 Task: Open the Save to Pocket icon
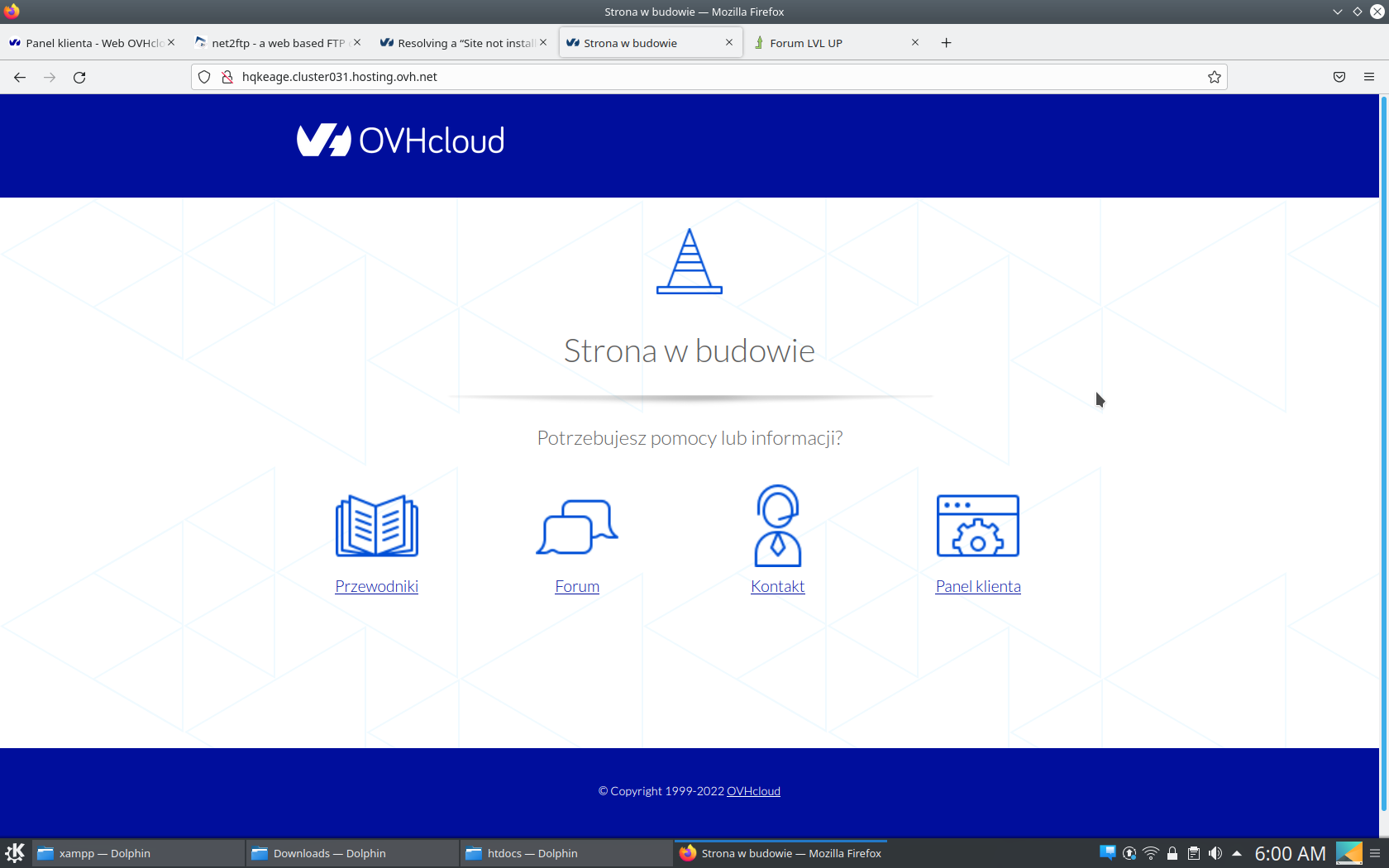pyautogui.click(x=1339, y=77)
